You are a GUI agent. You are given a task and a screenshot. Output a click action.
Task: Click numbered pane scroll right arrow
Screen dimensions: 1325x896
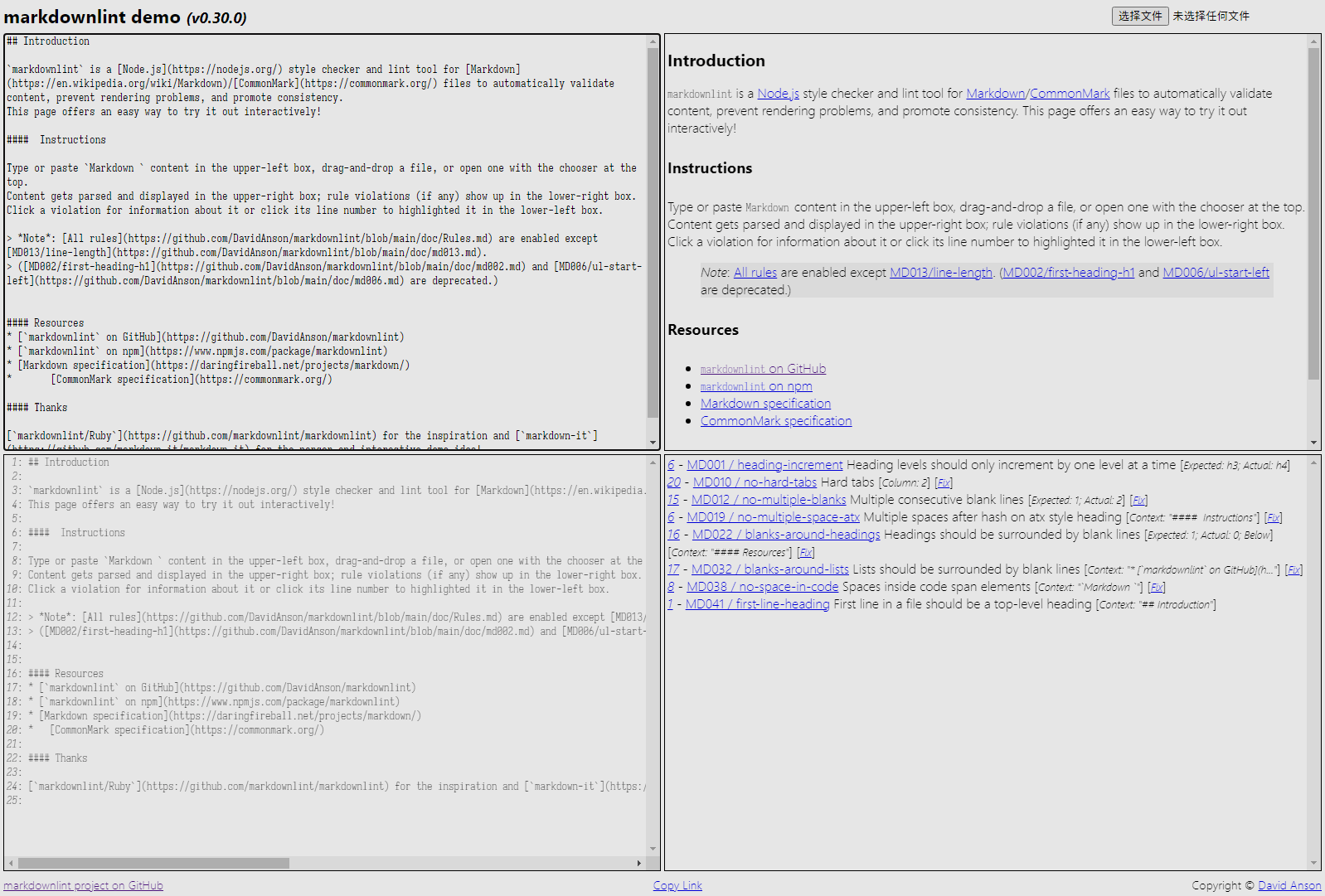click(x=639, y=863)
